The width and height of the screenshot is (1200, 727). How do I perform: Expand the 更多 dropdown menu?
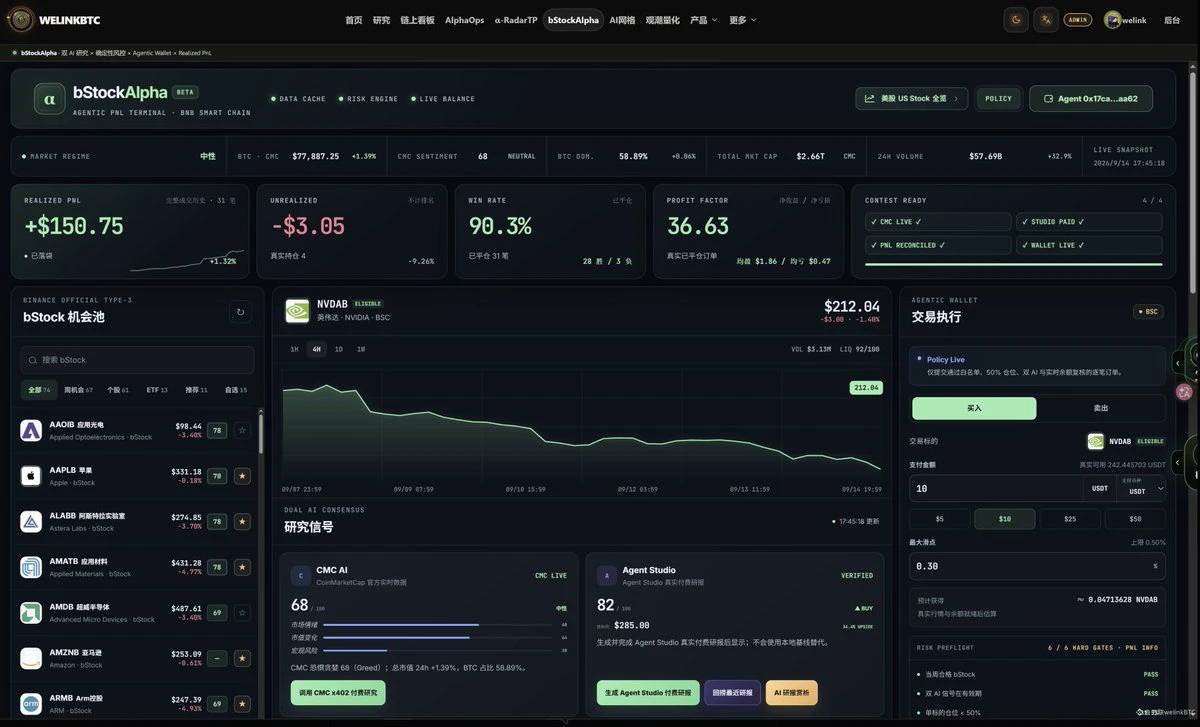(x=743, y=20)
